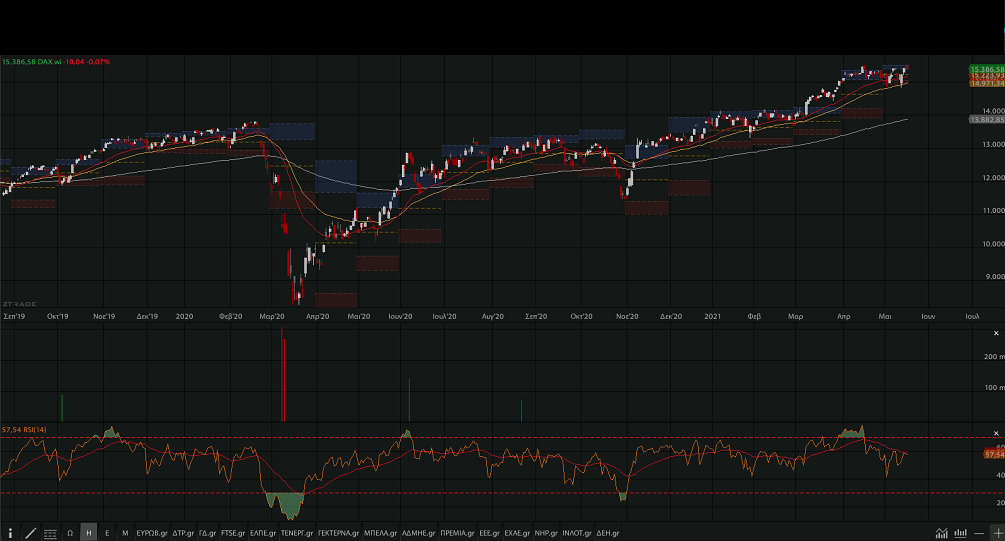Switch to the M timeframe

tap(125, 533)
